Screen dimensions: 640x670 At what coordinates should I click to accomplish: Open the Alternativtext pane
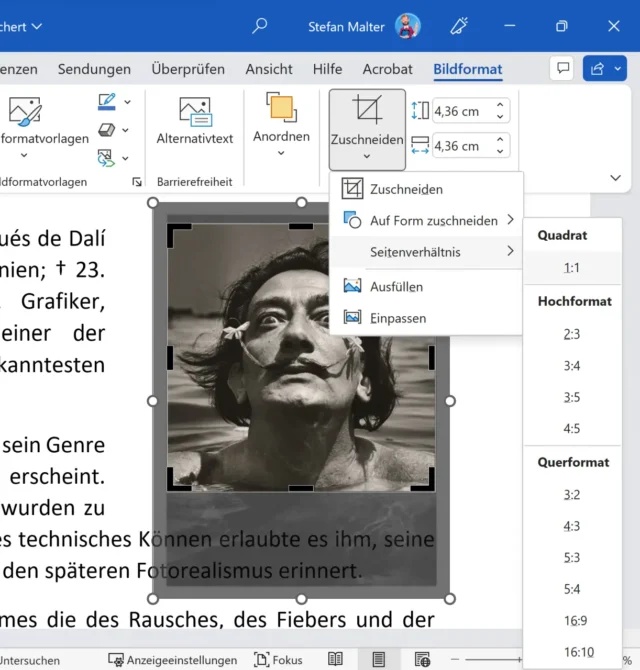pos(195,120)
